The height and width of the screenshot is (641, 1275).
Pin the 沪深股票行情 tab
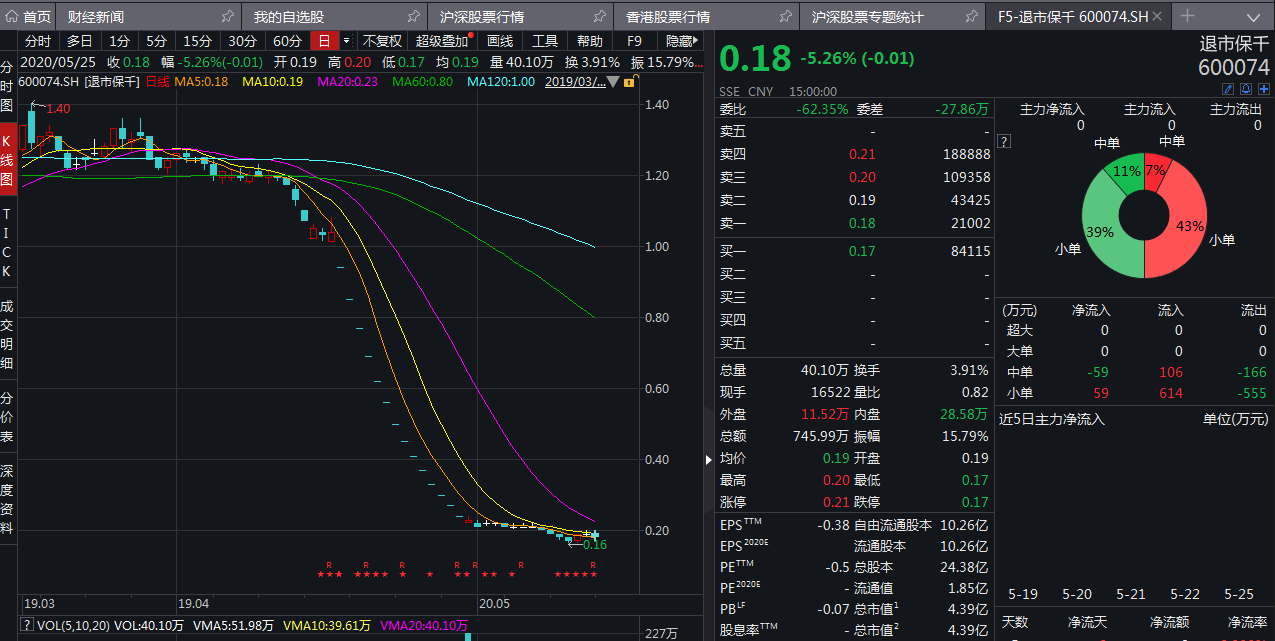599,17
